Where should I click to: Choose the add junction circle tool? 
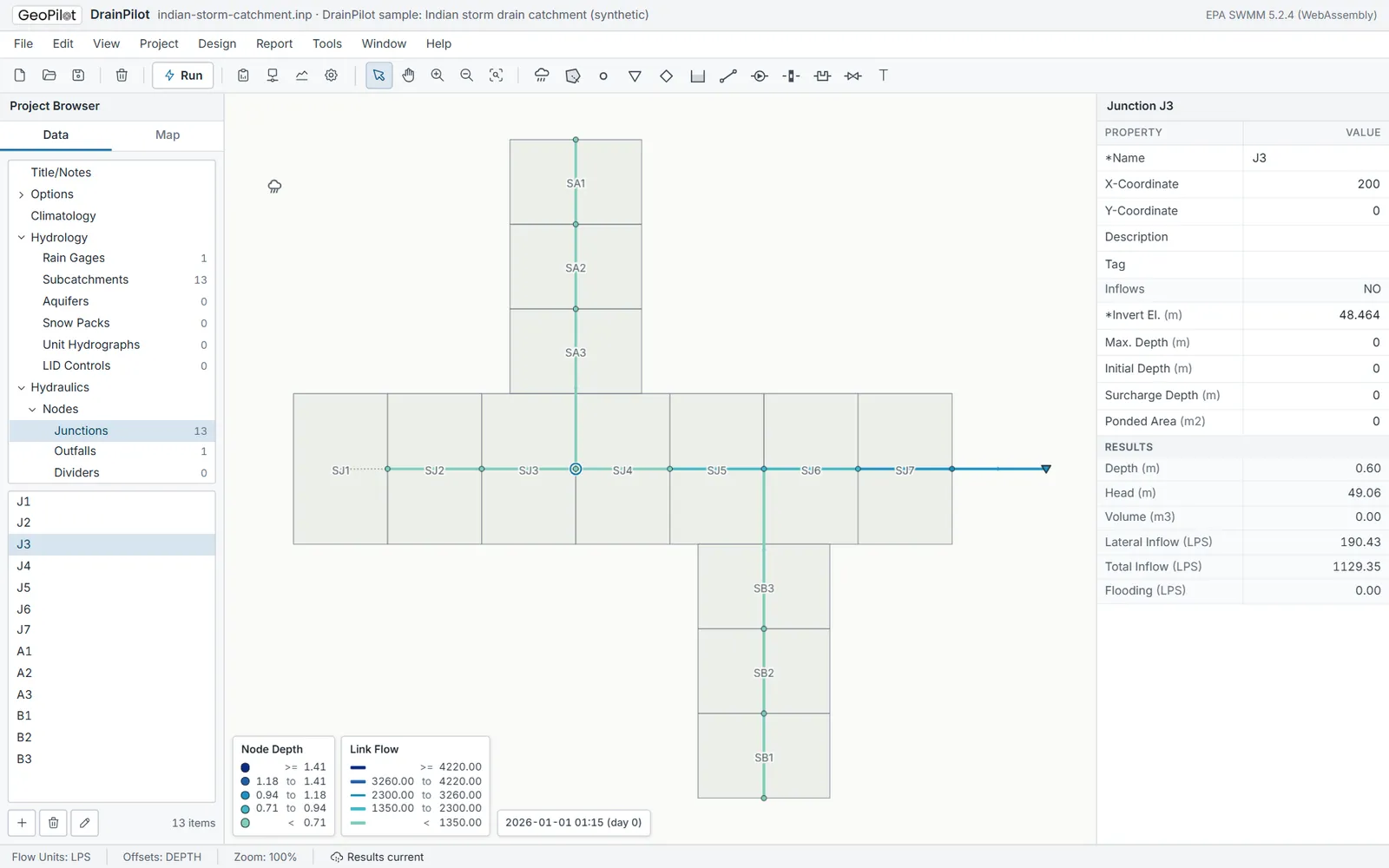(x=603, y=76)
